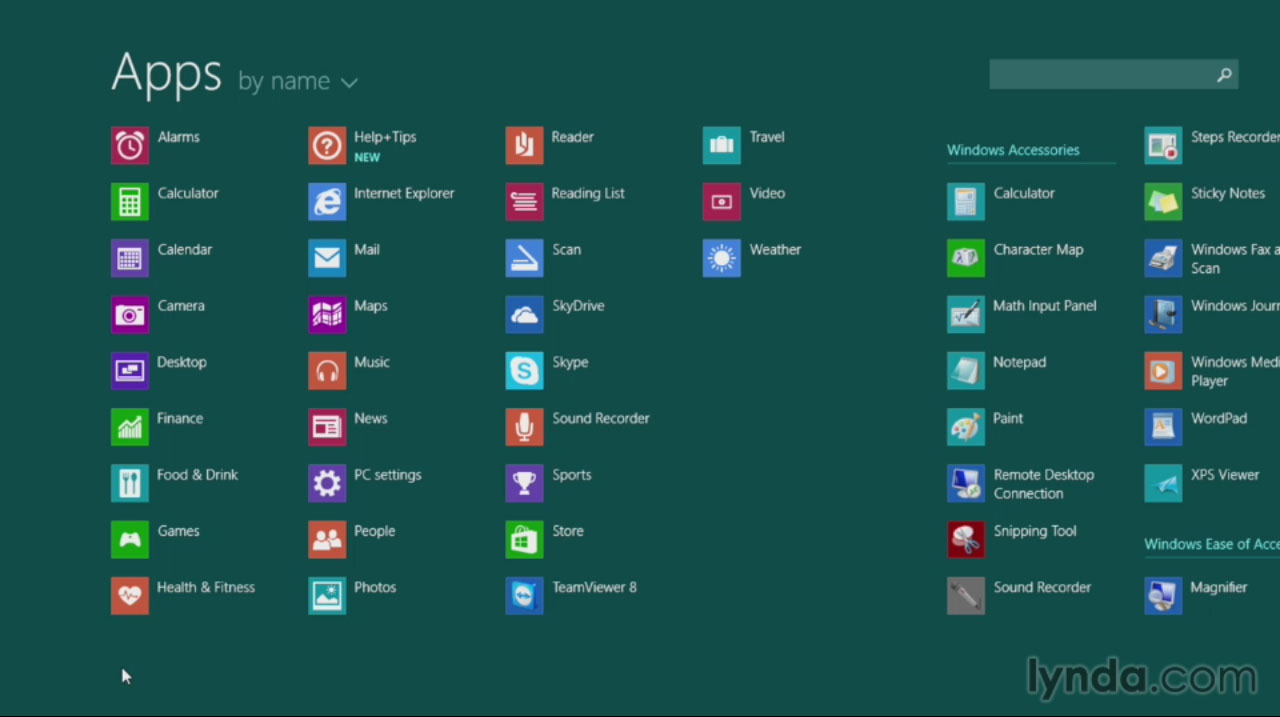Launch the Music app icon
Image resolution: width=1280 pixels, height=717 pixels.
pyautogui.click(x=327, y=371)
